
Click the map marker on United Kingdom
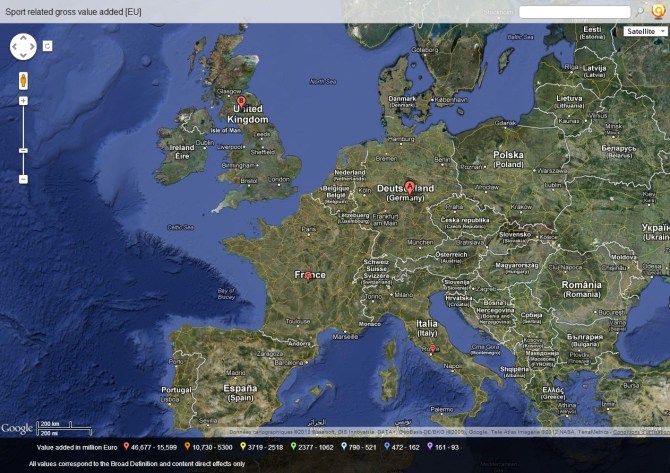[x=240, y=101]
